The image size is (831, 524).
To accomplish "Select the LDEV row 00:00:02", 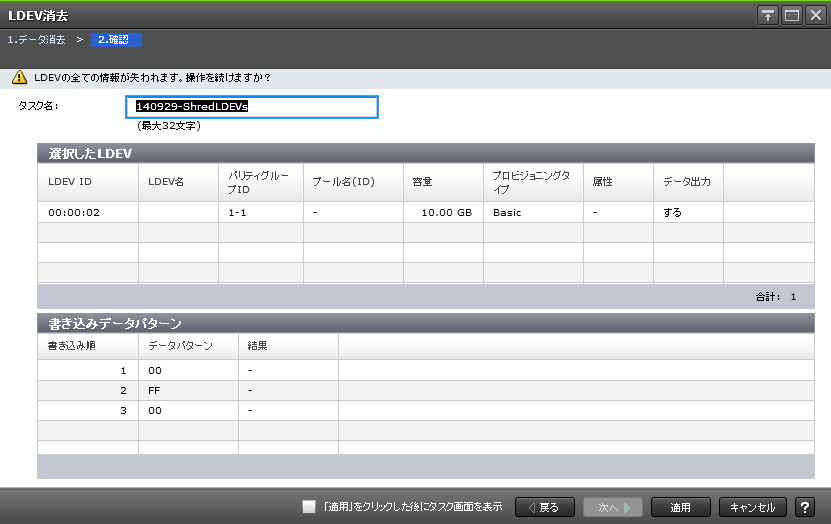I will pyautogui.click(x=87, y=212).
